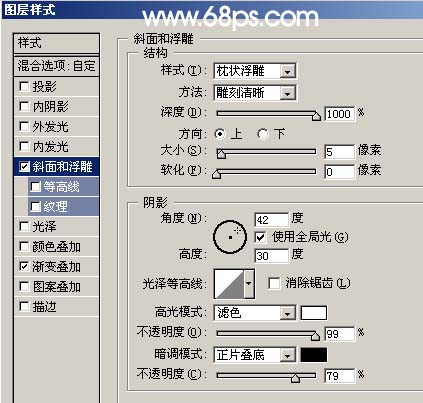Enable the 内阴影 inner shadow checkbox
Image resolution: width=423 pixels, height=403 pixels.
tap(24, 107)
